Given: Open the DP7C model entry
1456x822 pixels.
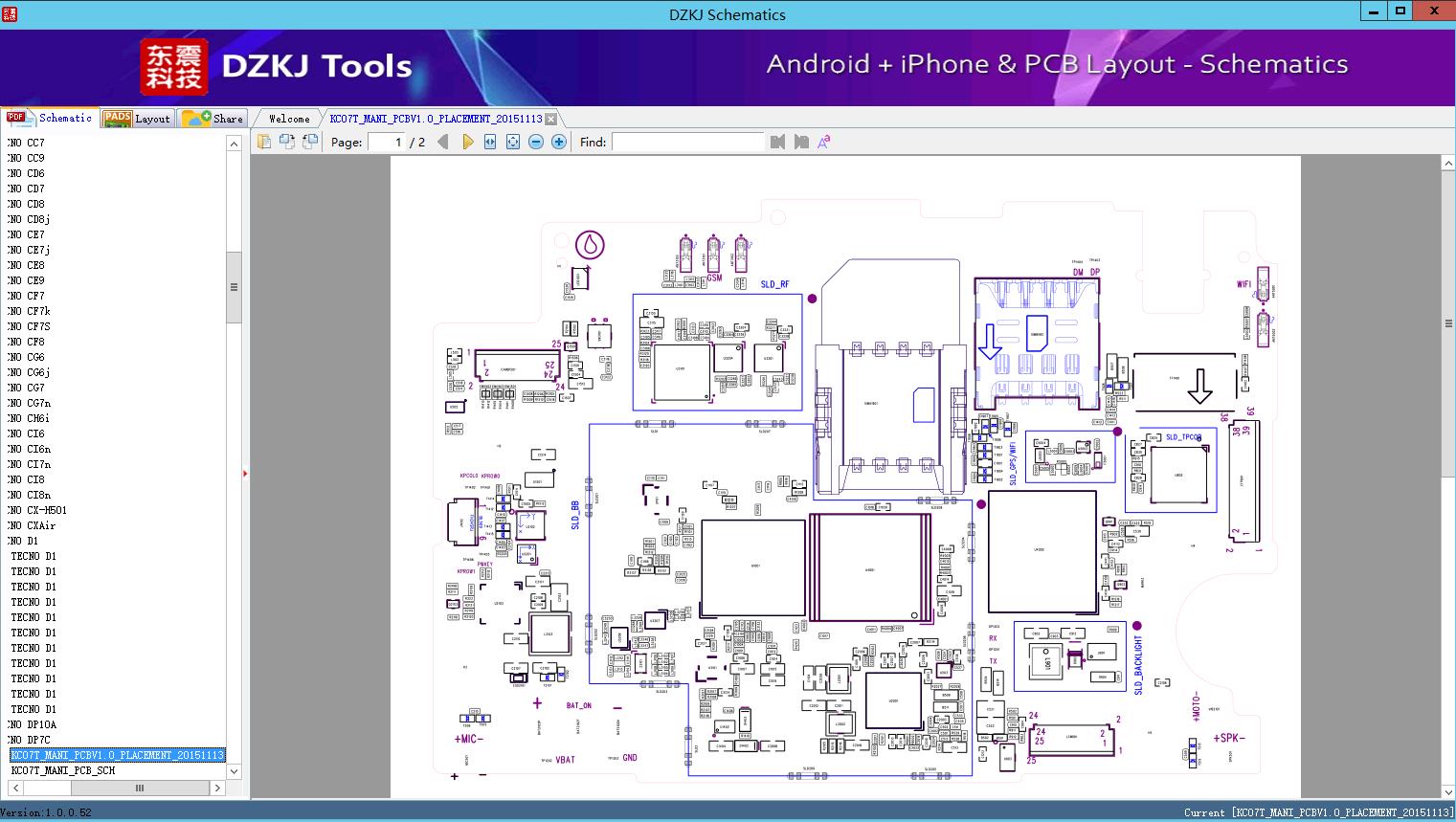Looking at the screenshot, I should point(29,740).
